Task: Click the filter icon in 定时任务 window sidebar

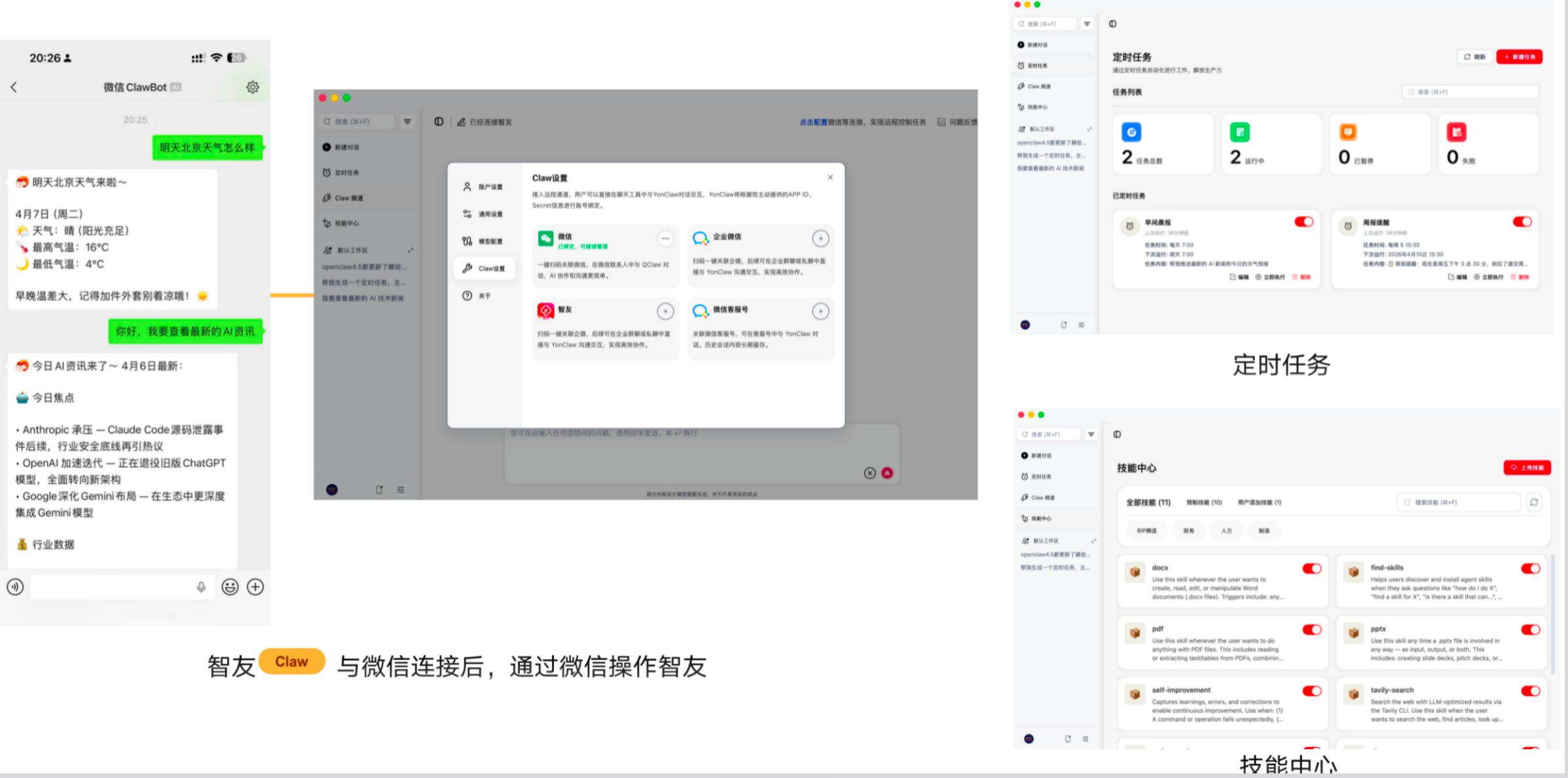Action: 1087,24
